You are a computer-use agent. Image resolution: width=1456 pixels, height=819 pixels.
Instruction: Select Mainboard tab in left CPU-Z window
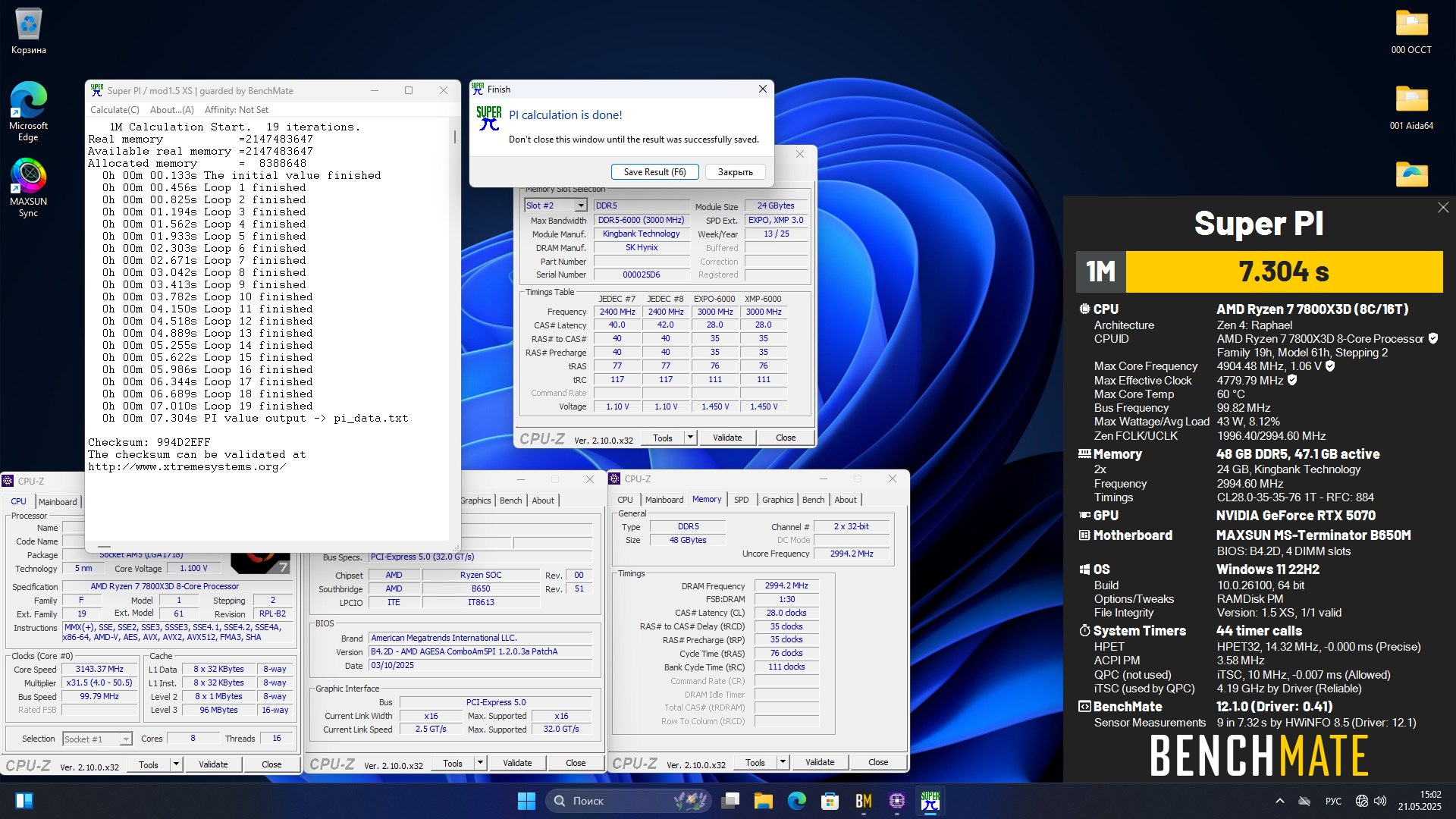click(x=58, y=502)
